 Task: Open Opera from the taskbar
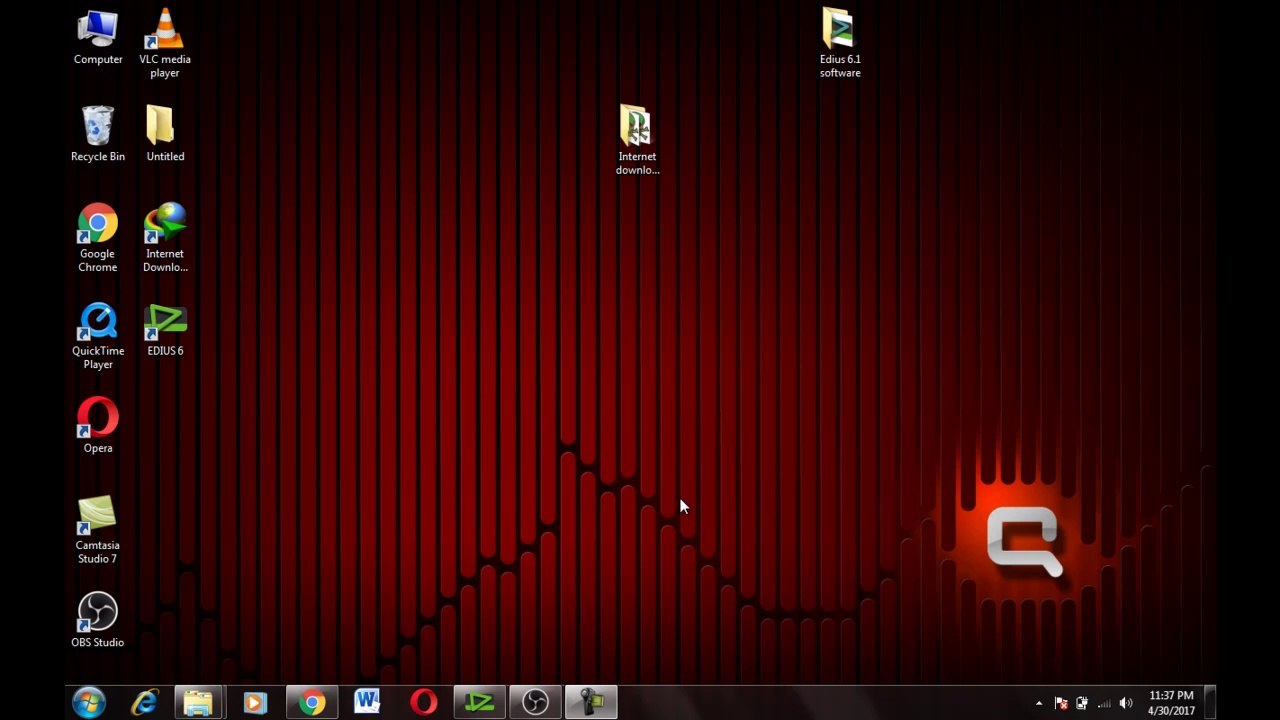tap(423, 703)
